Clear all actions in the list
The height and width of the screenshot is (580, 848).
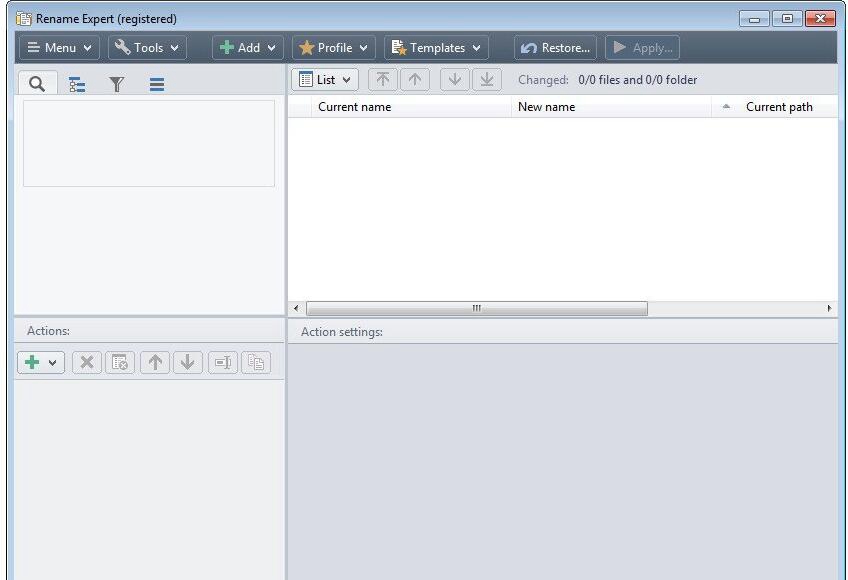120,362
